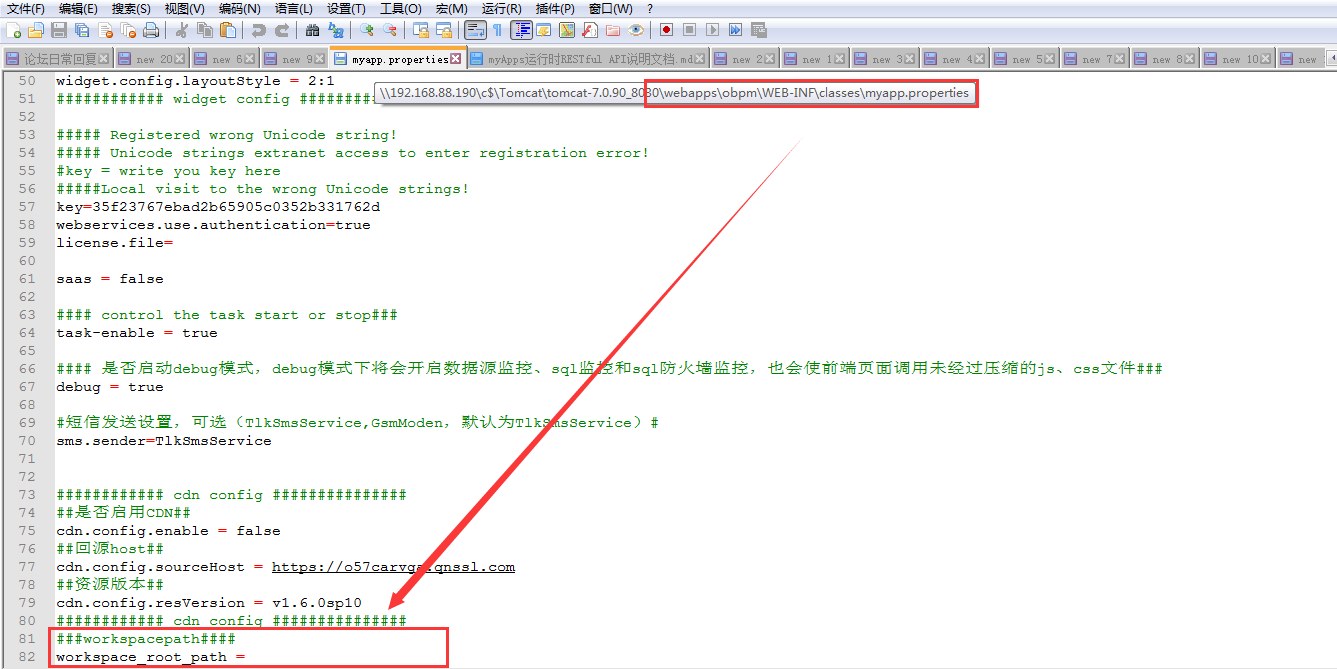Open the cdn.config.sourceHost URL link
The height and width of the screenshot is (669, 1337).
pos(393,567)
